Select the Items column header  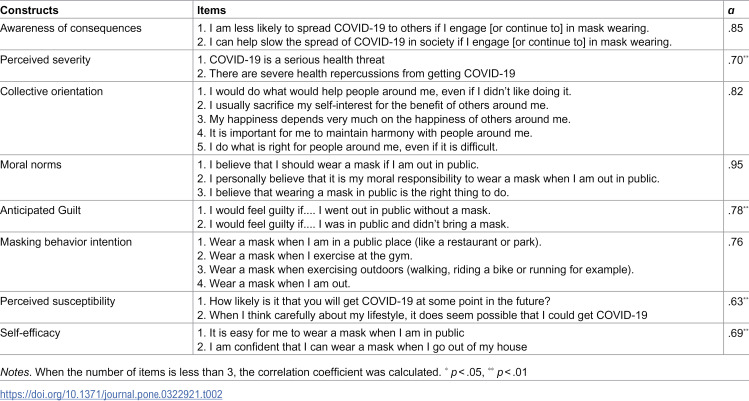coord(212,10)
